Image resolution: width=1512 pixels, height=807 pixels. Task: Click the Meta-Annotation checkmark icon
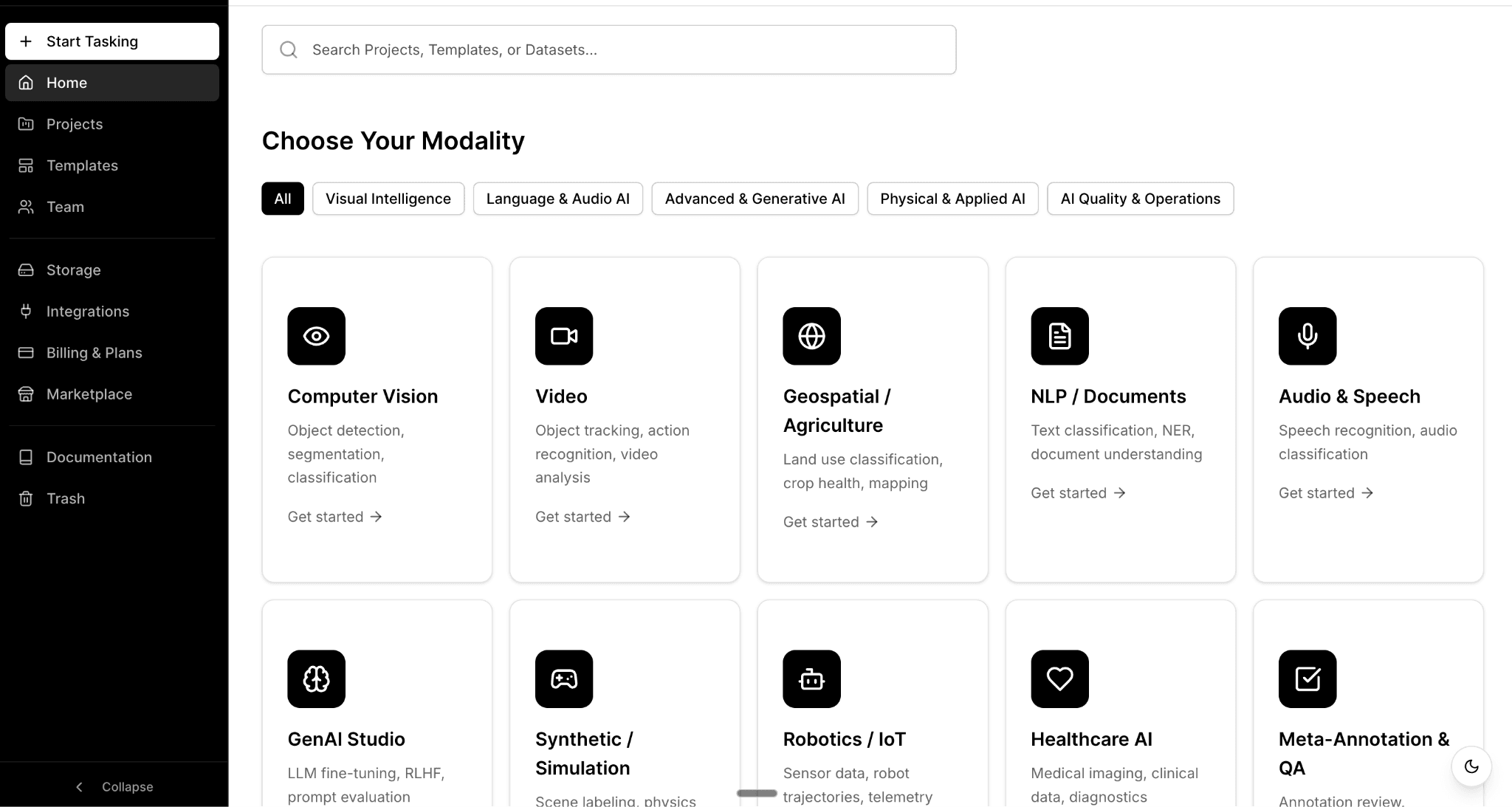(x=1307, y=679)
